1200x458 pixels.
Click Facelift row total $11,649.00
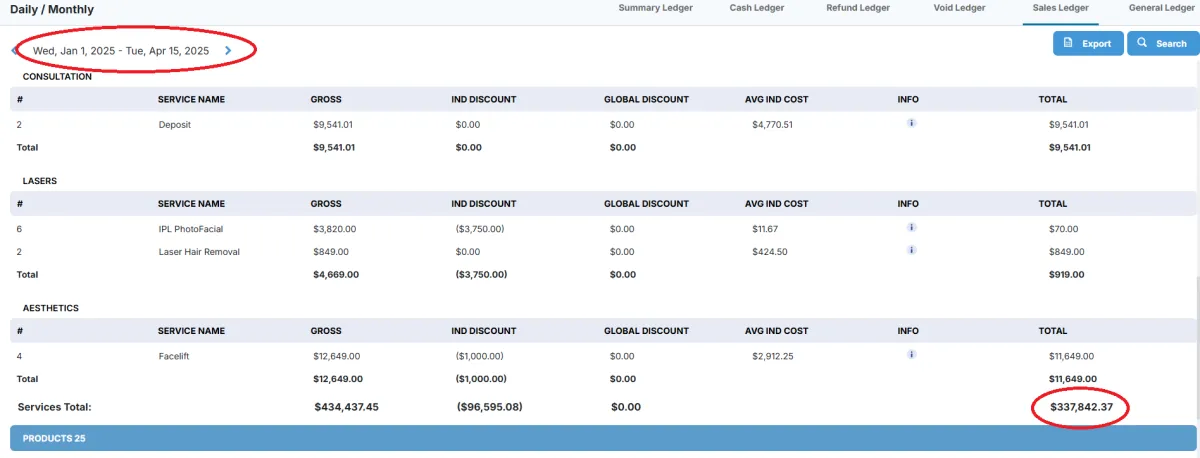[1071, 356]
